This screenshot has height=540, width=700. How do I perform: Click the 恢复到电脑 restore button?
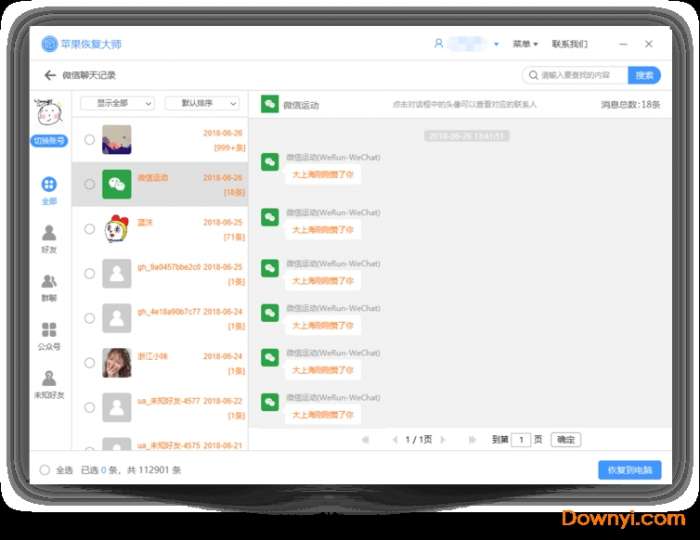pyautogui.click(x=629, y=470)
